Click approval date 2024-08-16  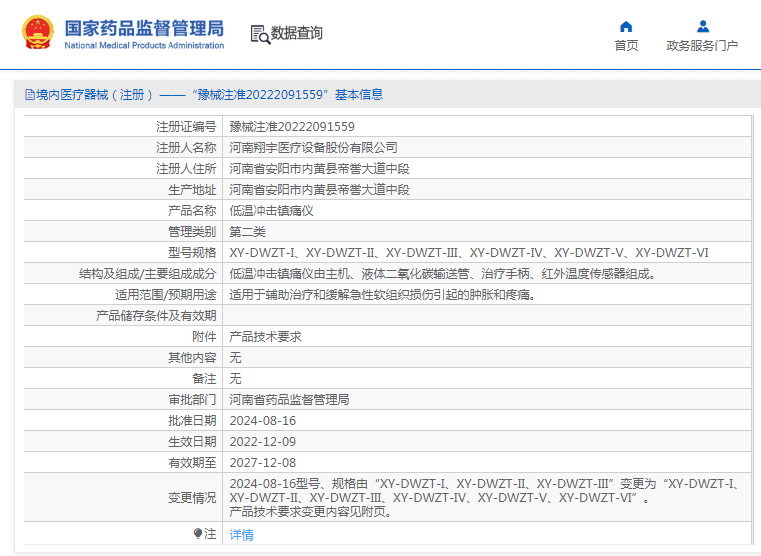click(263, 421)
